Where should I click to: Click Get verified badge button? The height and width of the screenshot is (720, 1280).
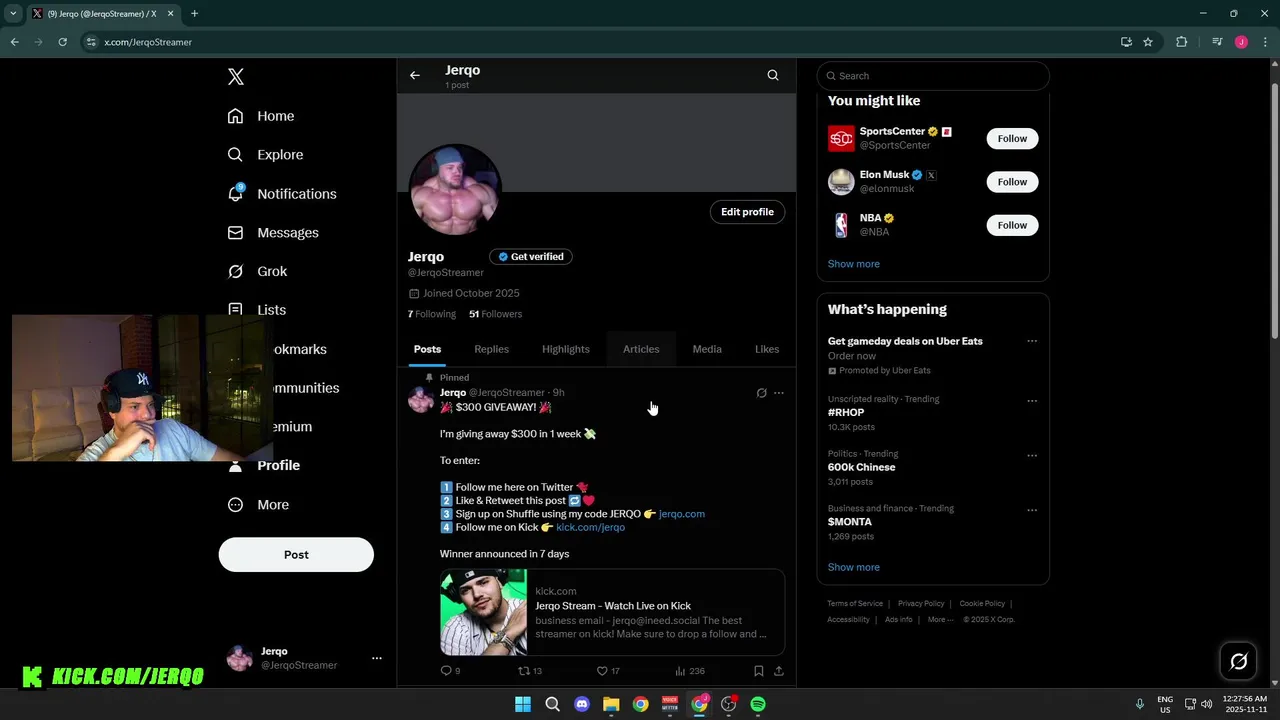[x=531, y=257]
